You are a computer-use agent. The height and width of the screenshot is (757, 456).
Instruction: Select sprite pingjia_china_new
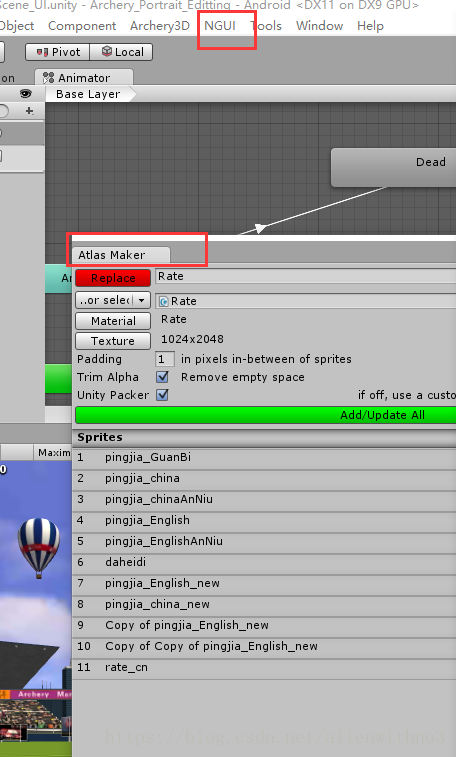[x=264, y=604]
